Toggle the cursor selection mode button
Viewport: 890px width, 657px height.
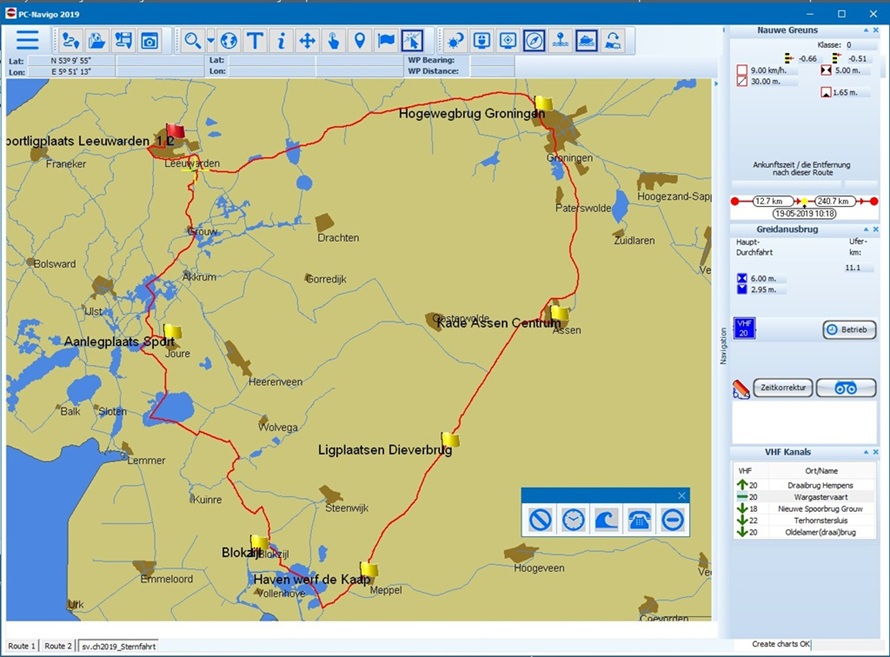point(412,40)
